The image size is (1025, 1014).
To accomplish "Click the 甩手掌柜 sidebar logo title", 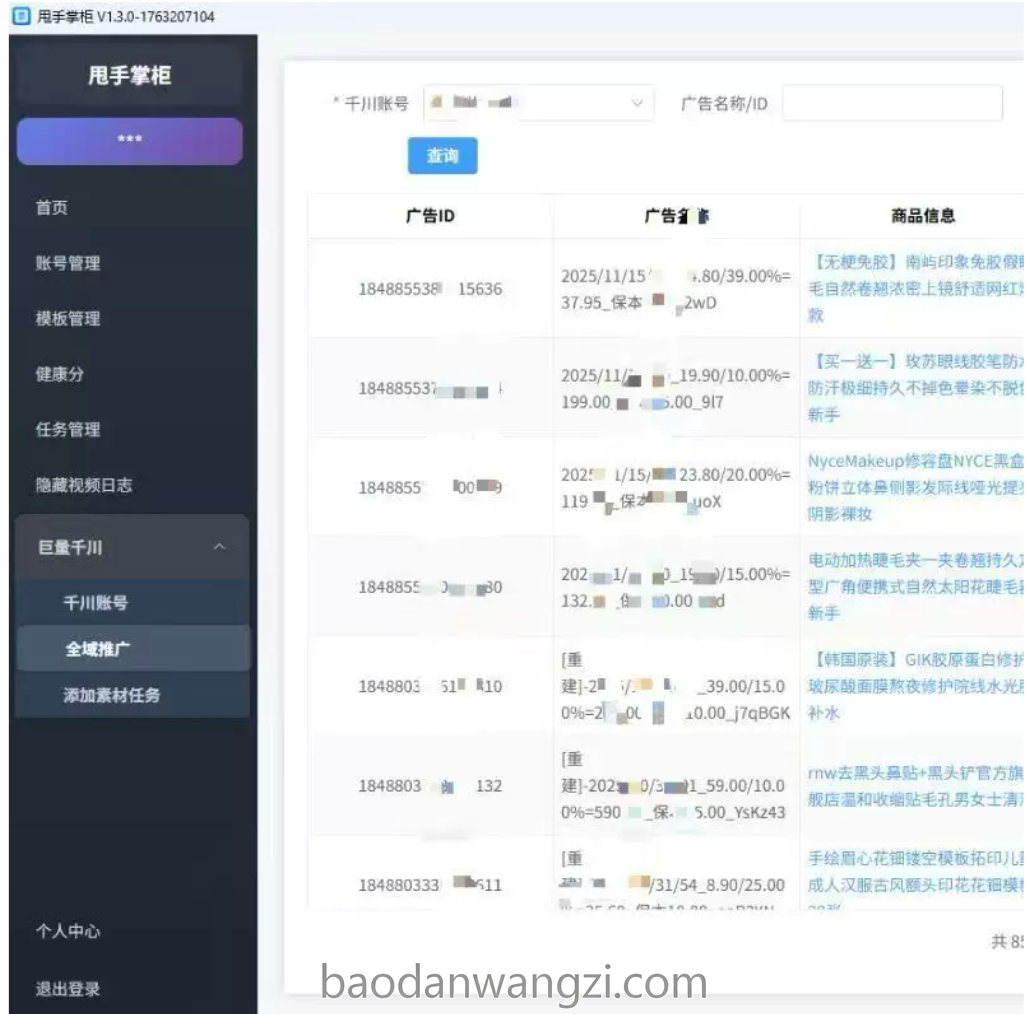I will 129,75.
